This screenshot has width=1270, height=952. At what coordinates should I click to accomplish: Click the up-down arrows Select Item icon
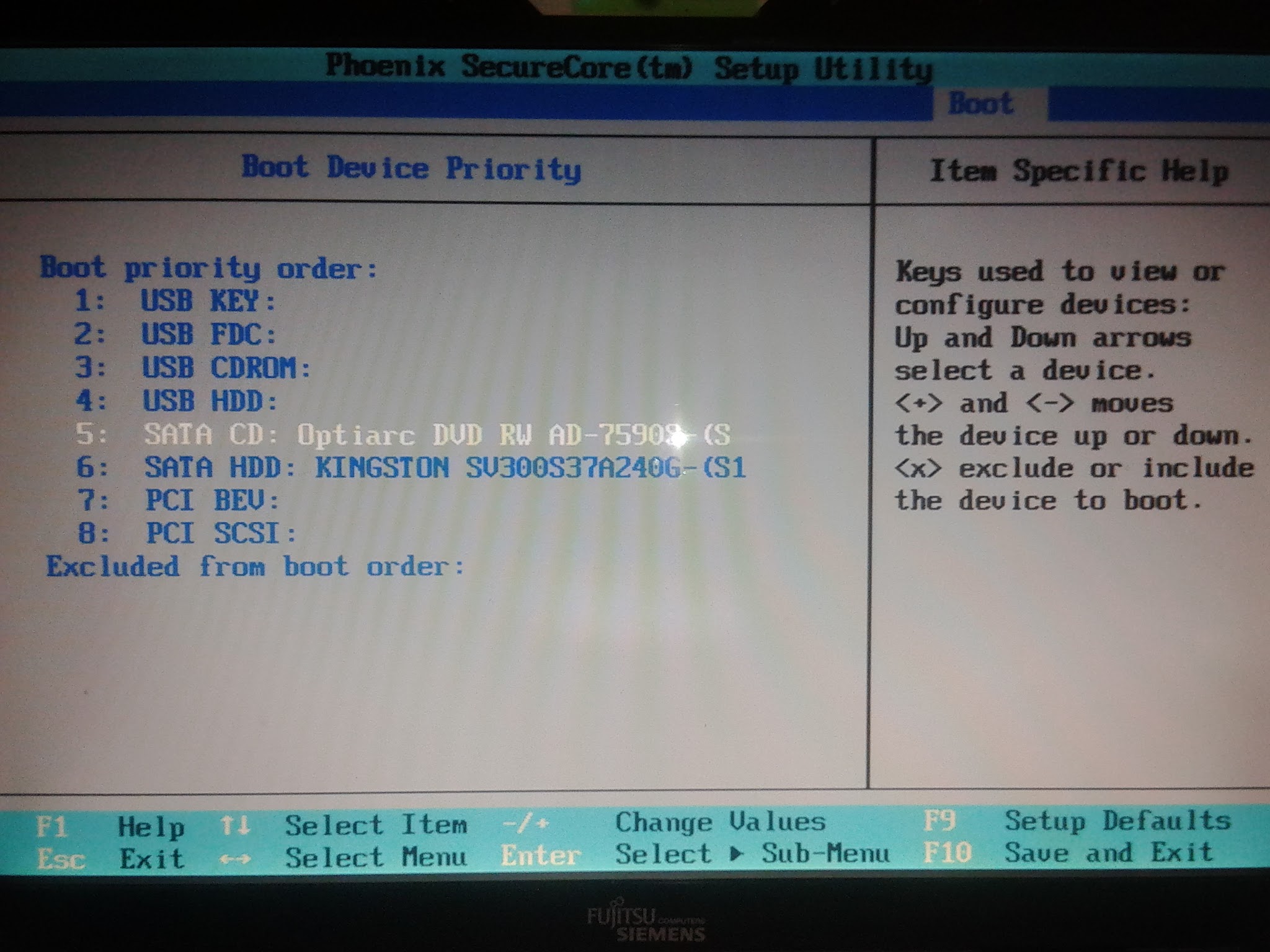235,825
